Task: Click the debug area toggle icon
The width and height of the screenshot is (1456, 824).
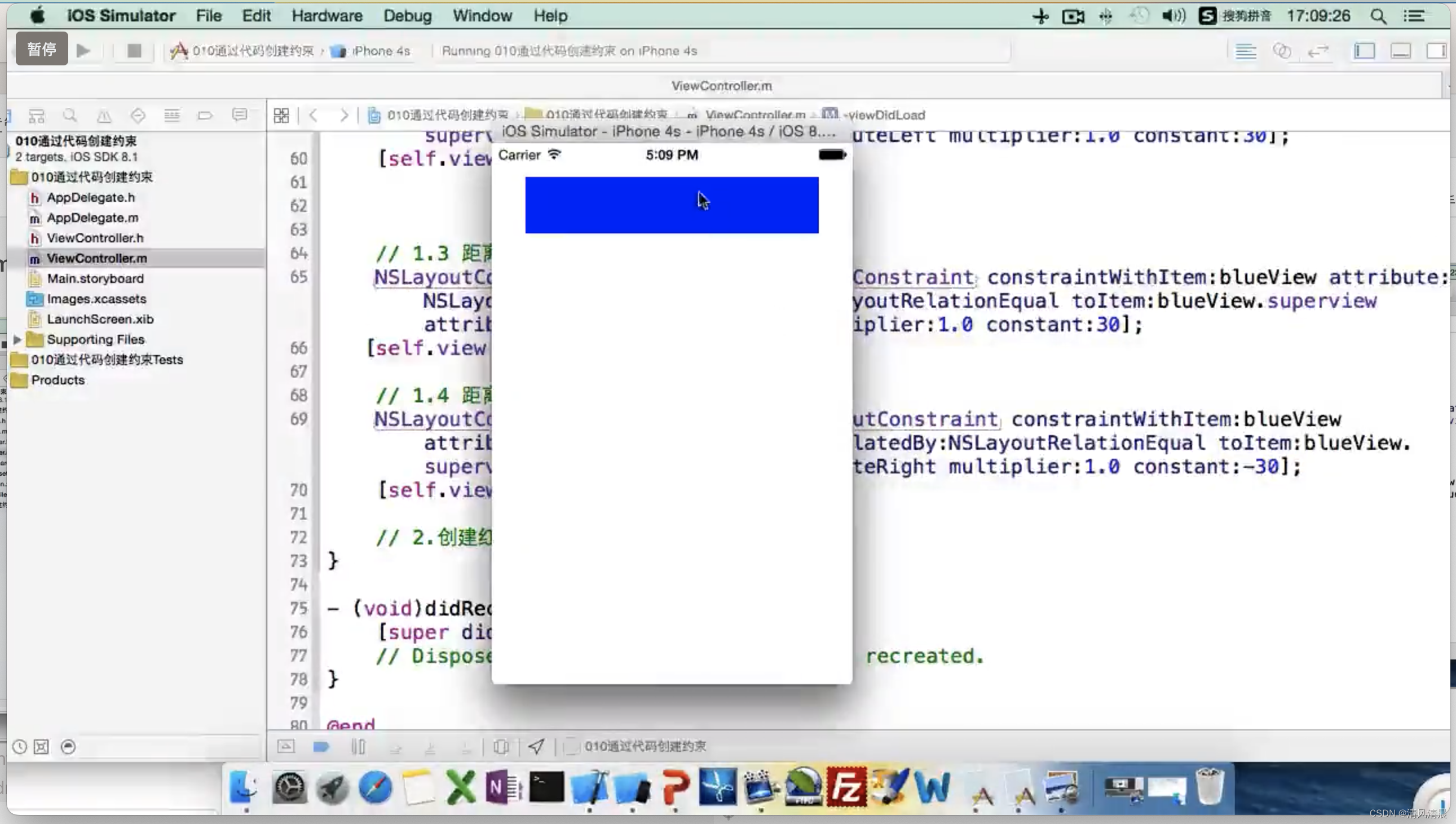Action: coord(1400,51)
